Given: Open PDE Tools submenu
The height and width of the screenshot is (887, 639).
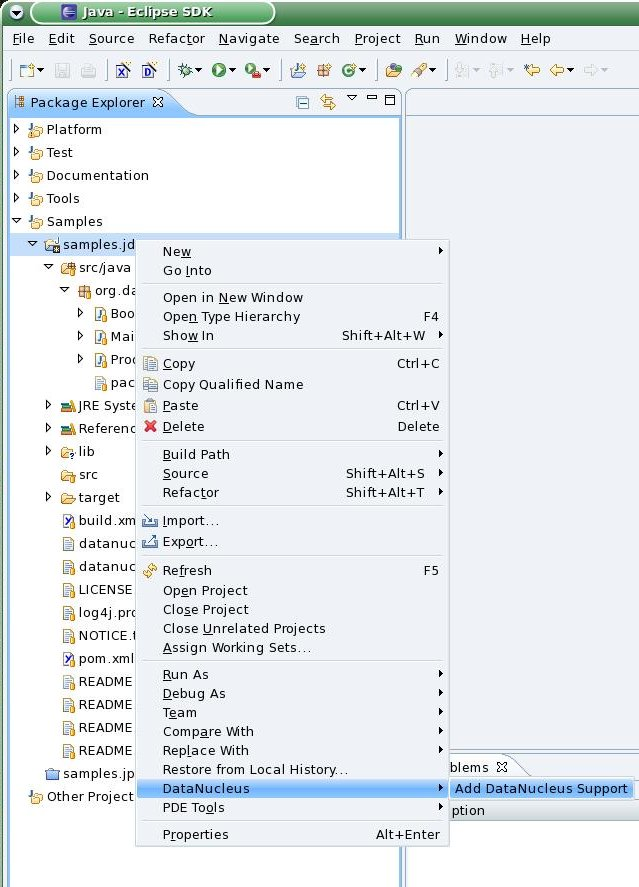Looking at the screenshot, I should [x=292, y=808].
